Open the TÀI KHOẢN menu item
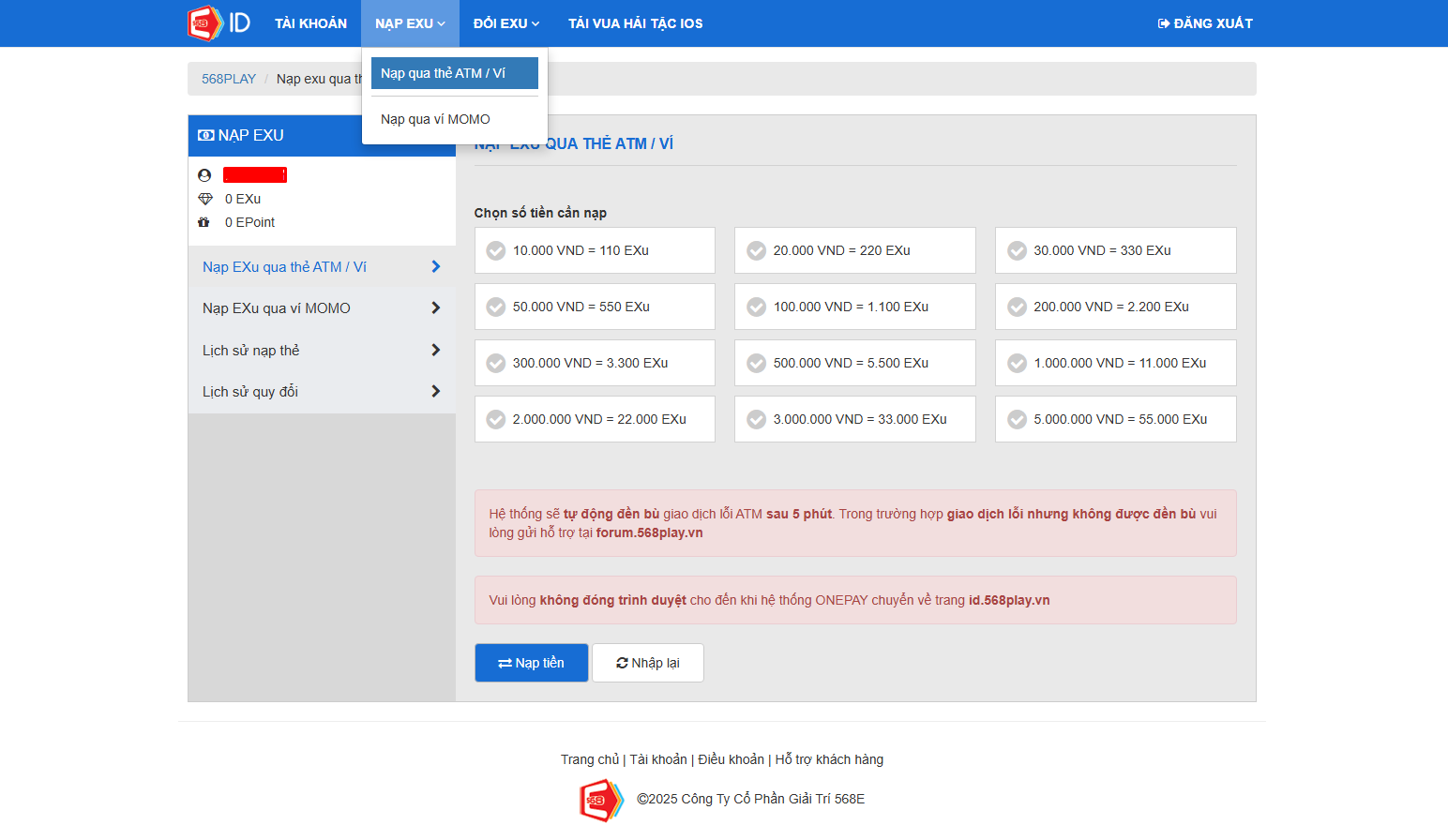The height and width of the screenshot is (840, 1448). [x=310, y=23]
